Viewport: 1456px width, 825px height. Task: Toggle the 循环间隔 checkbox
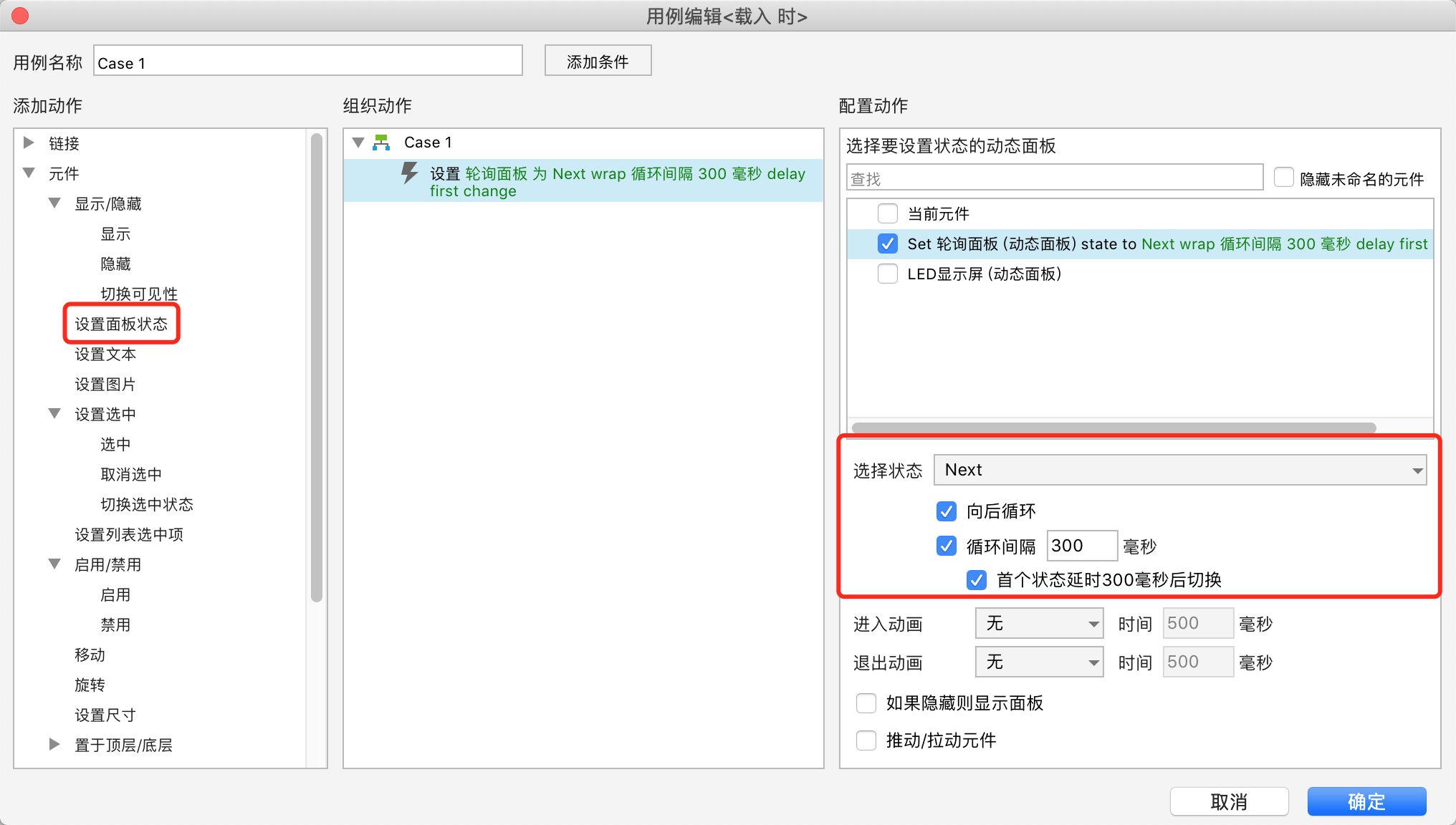coord(946,546)
